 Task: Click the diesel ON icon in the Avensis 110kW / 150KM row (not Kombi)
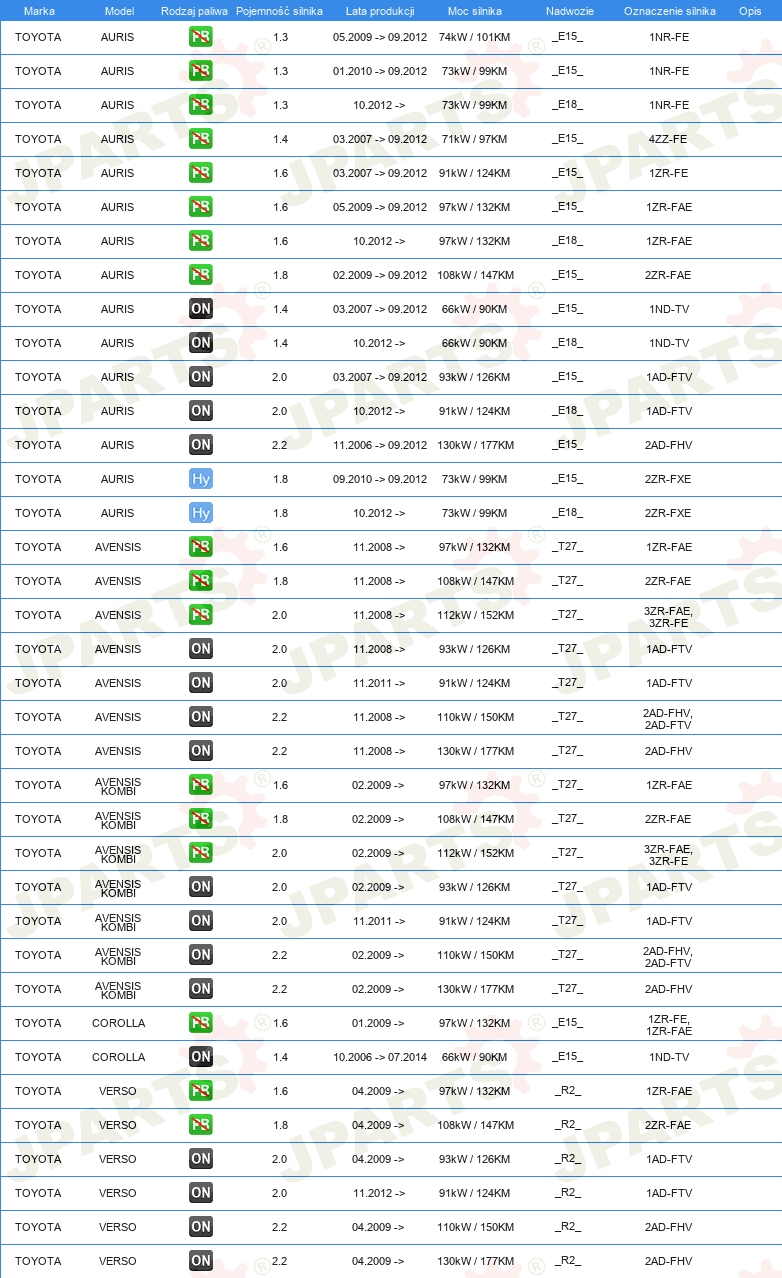pos(201,717)
